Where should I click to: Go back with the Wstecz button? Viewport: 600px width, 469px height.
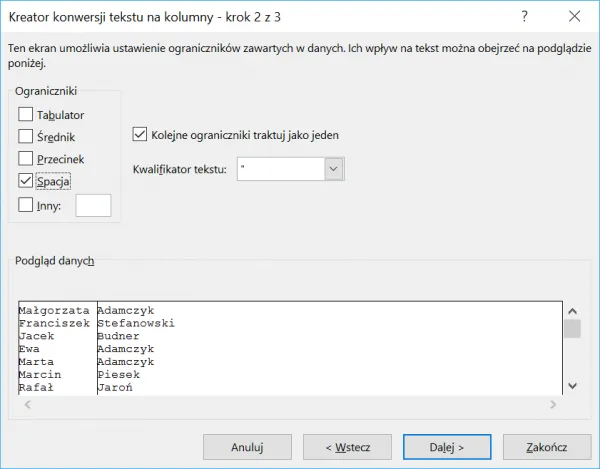(x=337, y=446)
